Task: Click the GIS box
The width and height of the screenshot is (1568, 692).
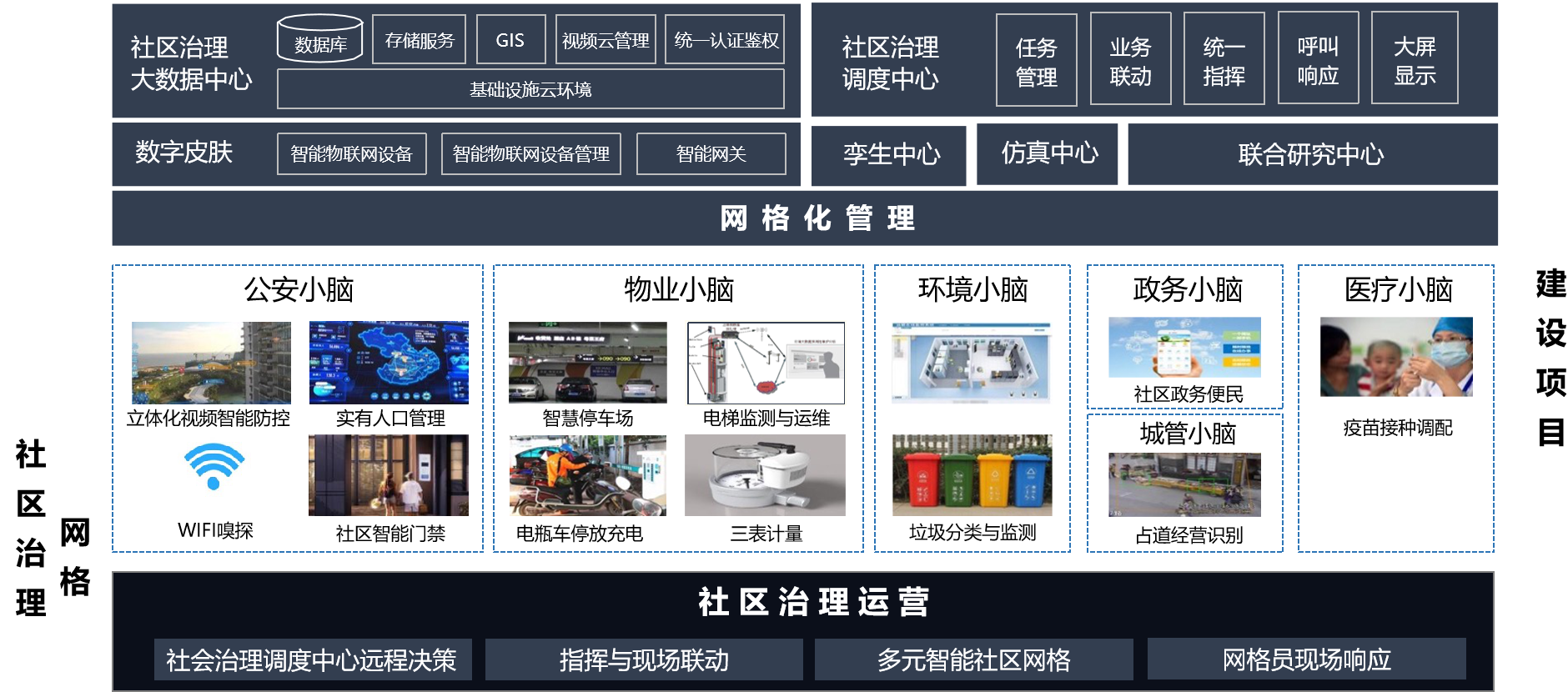Action: [510, 40]
